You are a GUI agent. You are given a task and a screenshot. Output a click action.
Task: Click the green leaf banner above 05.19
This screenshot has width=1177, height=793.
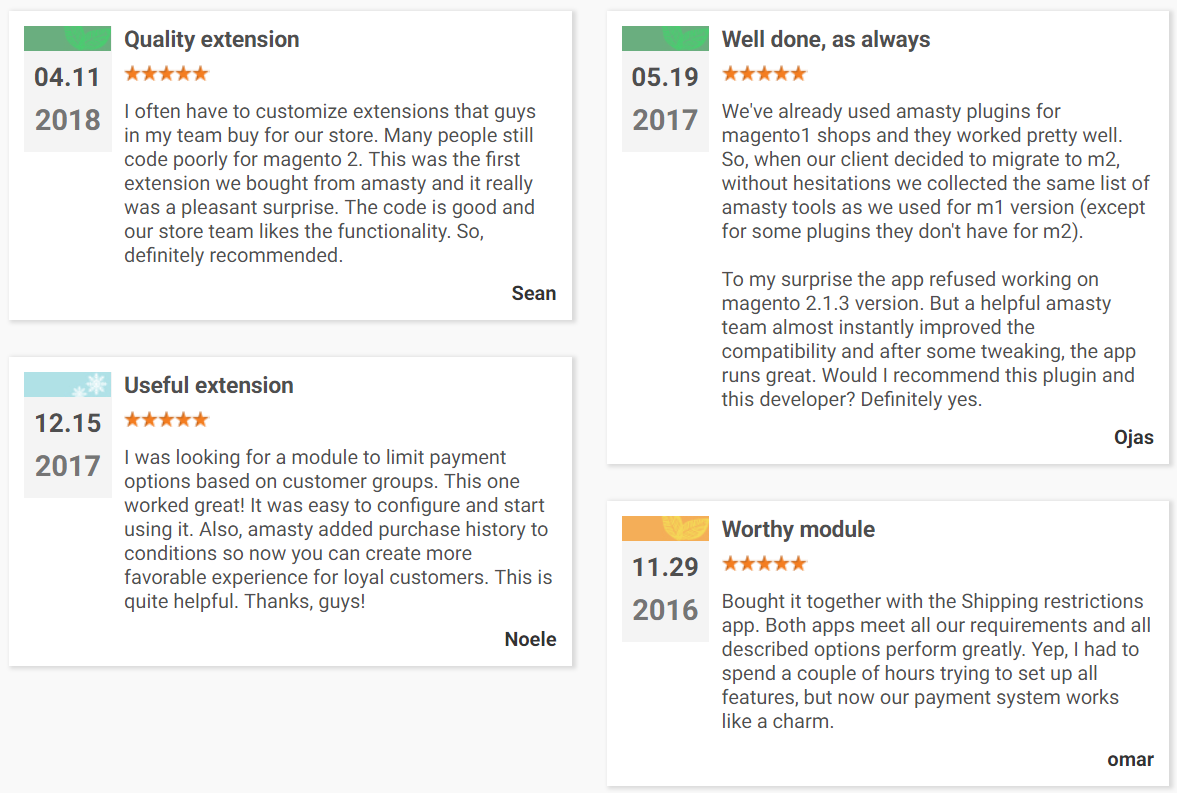pyautogui.click(x=665, y=39)
